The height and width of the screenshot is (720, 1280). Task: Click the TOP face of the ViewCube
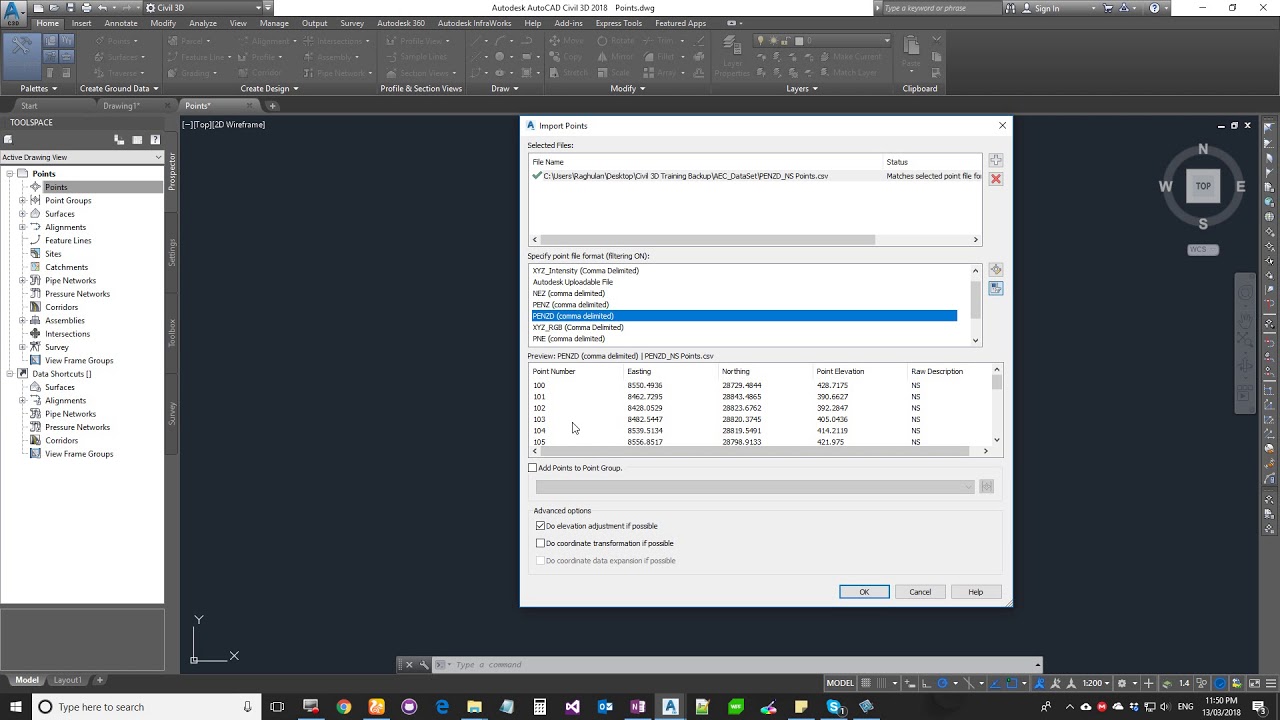[1203, 186]
